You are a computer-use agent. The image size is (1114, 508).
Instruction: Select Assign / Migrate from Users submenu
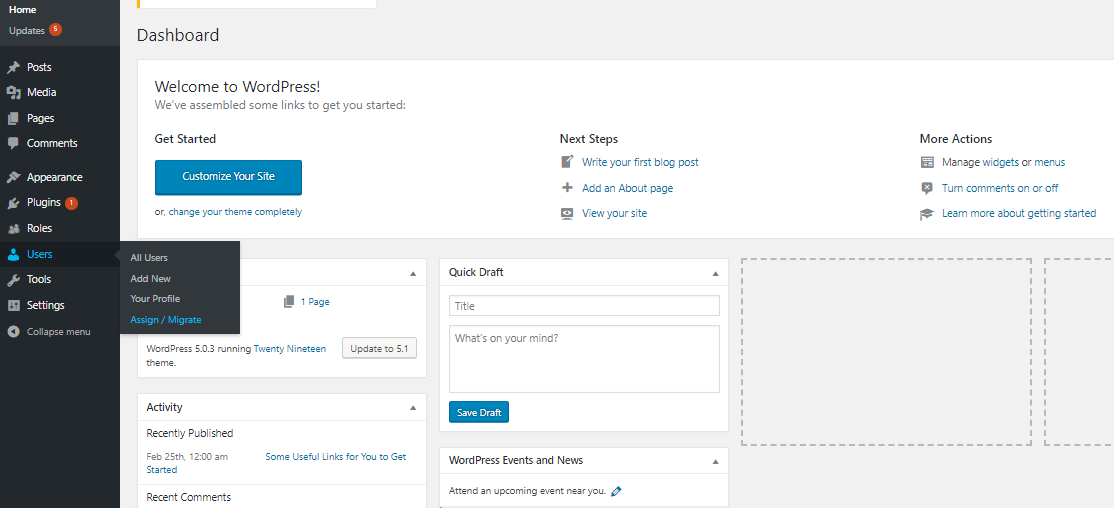[x=166, y=320]
